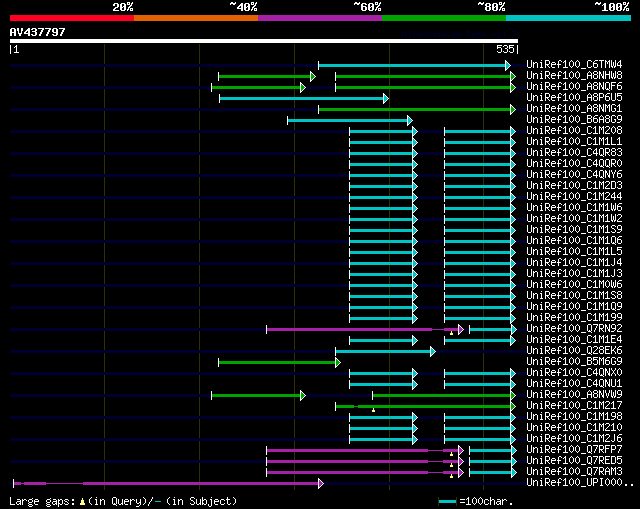Open the UniRef100_C1M208 entry
Viewport: 640px width, 509px height.
point(574,131)
